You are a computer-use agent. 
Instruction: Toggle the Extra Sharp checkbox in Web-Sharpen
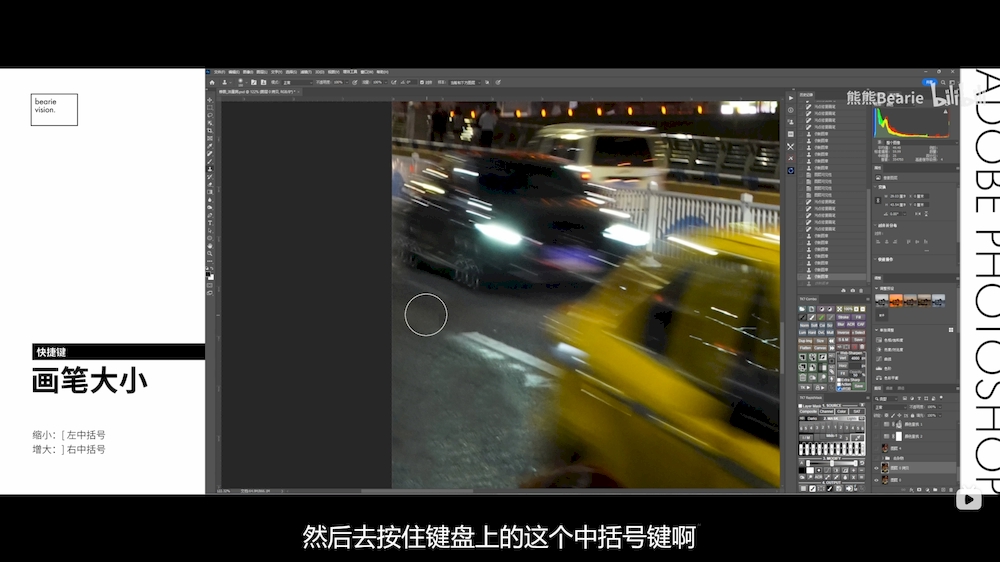click(838, 380)
